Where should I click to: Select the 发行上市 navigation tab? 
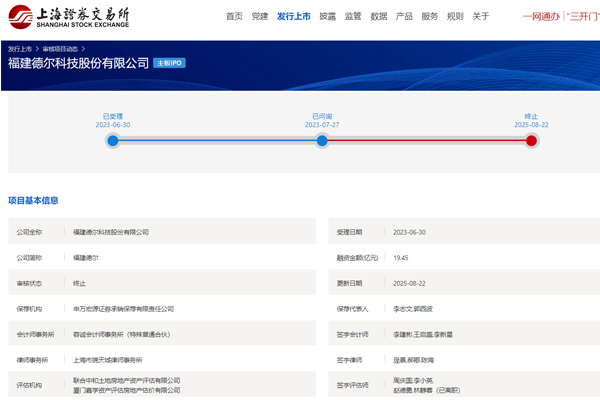[293, 17]
